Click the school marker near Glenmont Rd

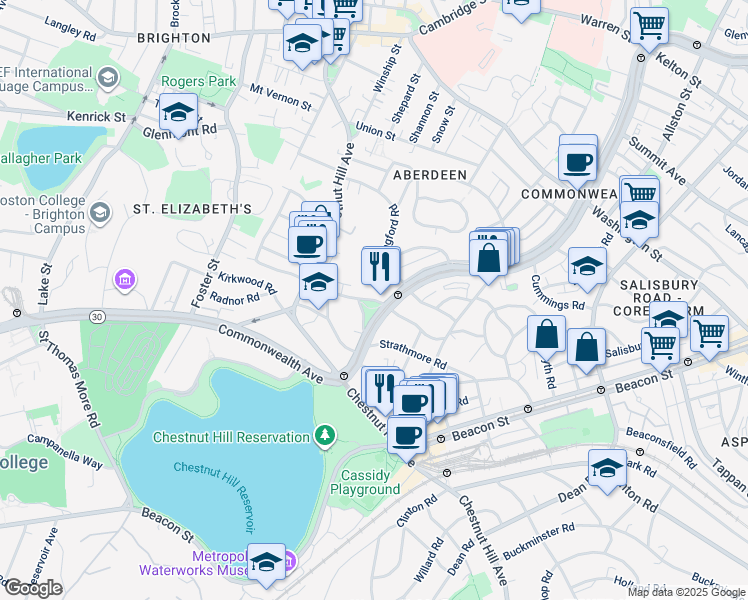179,112
